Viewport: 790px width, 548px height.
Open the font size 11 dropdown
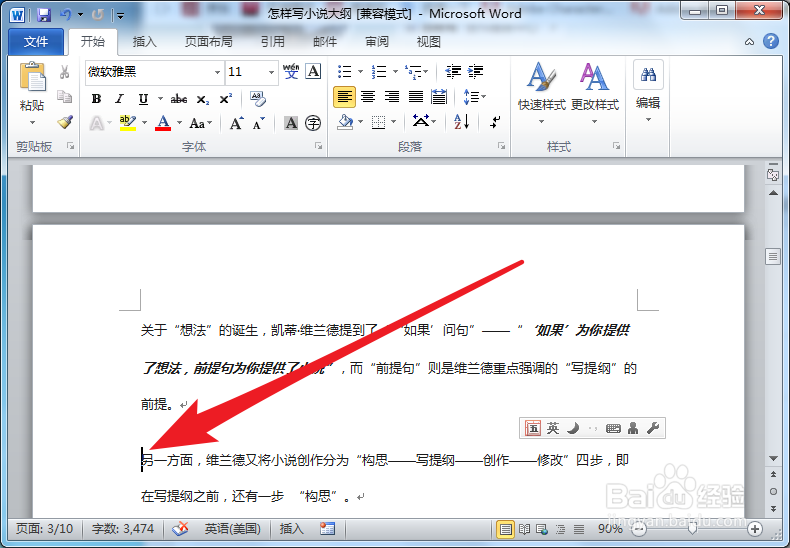(x=272, y=72)
